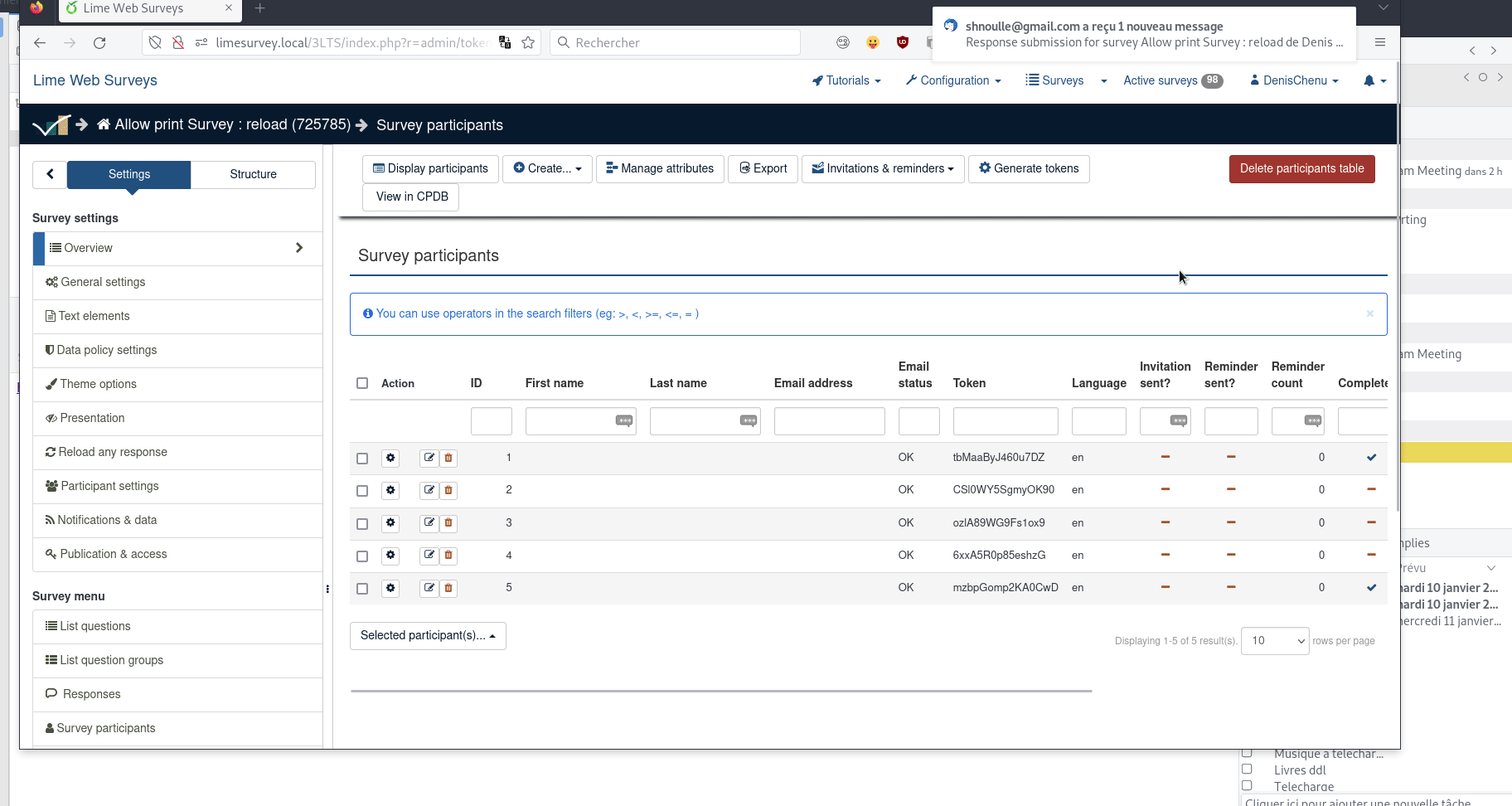Open the Invitations & reminders dropdown
1512x806 pixels.
point(883,168)
